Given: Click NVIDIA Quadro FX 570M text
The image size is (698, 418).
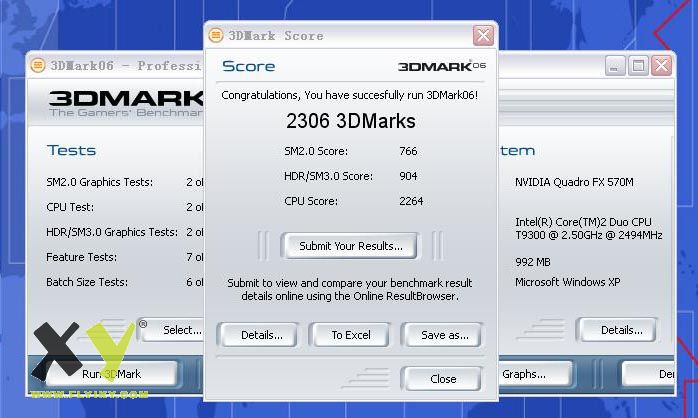Looking at the screenshot, I should [x=574, y=182].
